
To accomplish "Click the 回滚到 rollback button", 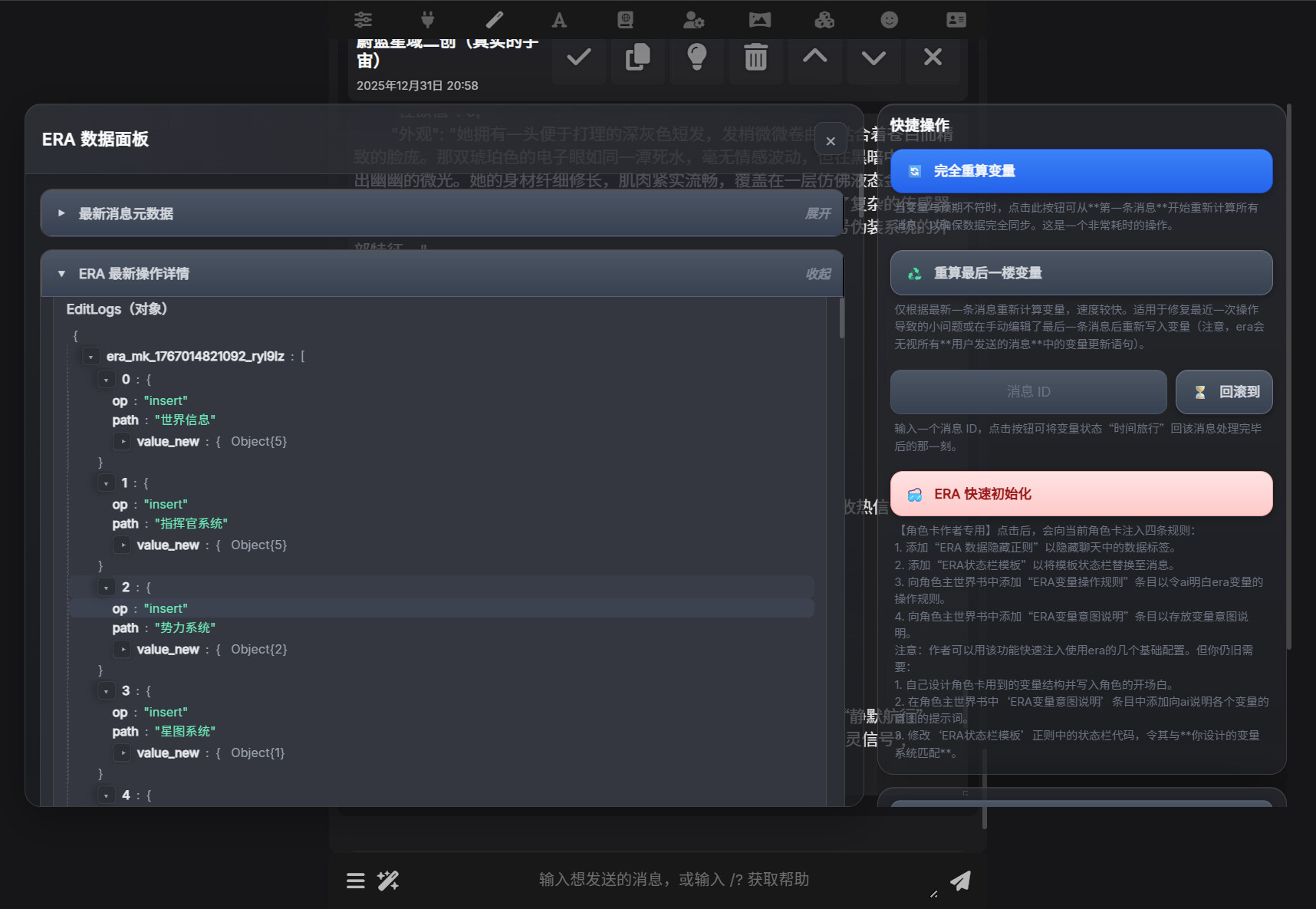I will point(1224,392).
